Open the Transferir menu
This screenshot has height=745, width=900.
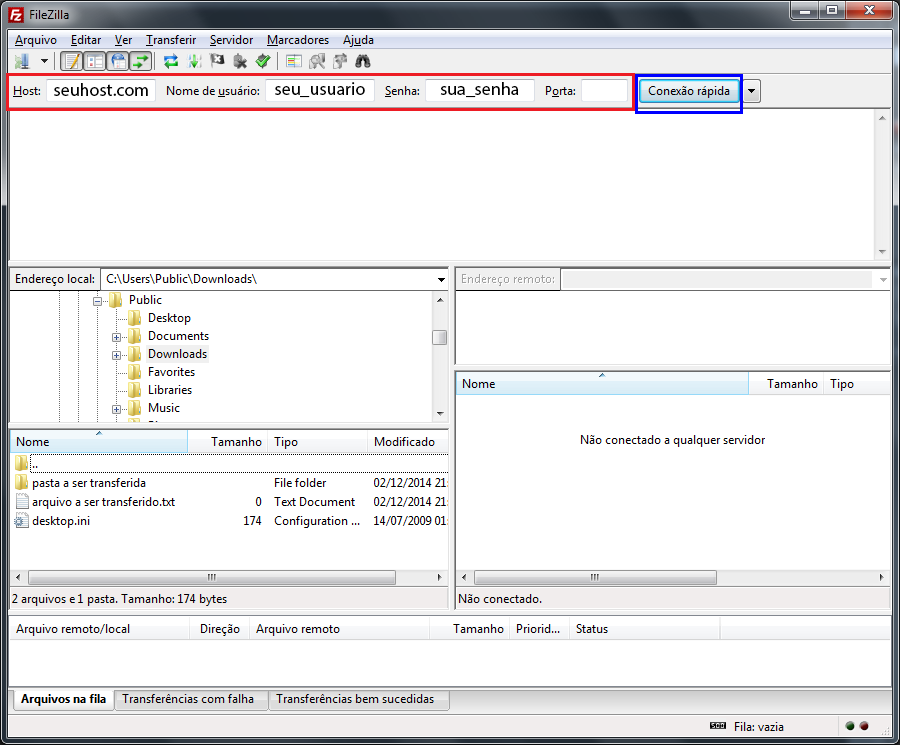coord(171,40)
